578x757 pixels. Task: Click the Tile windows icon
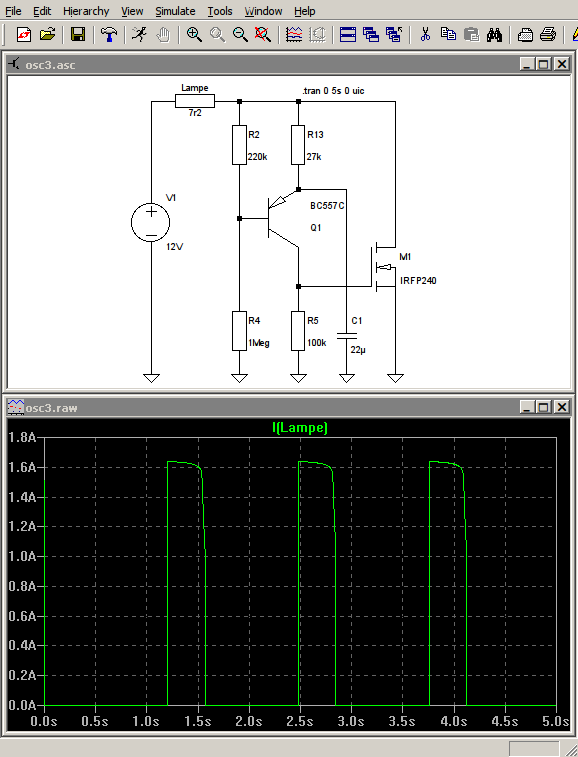click(x=348, y=34)
